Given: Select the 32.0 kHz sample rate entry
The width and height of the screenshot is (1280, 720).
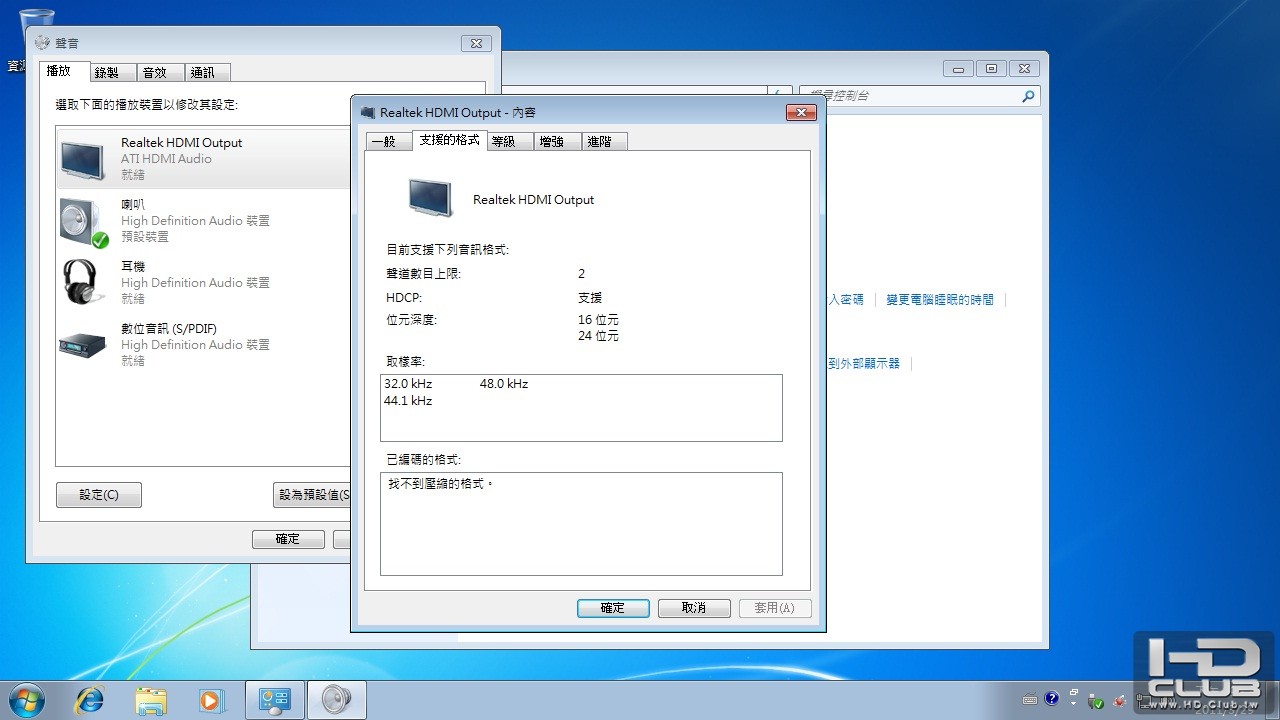Looking at the screenshot, I should coord(408,384).
